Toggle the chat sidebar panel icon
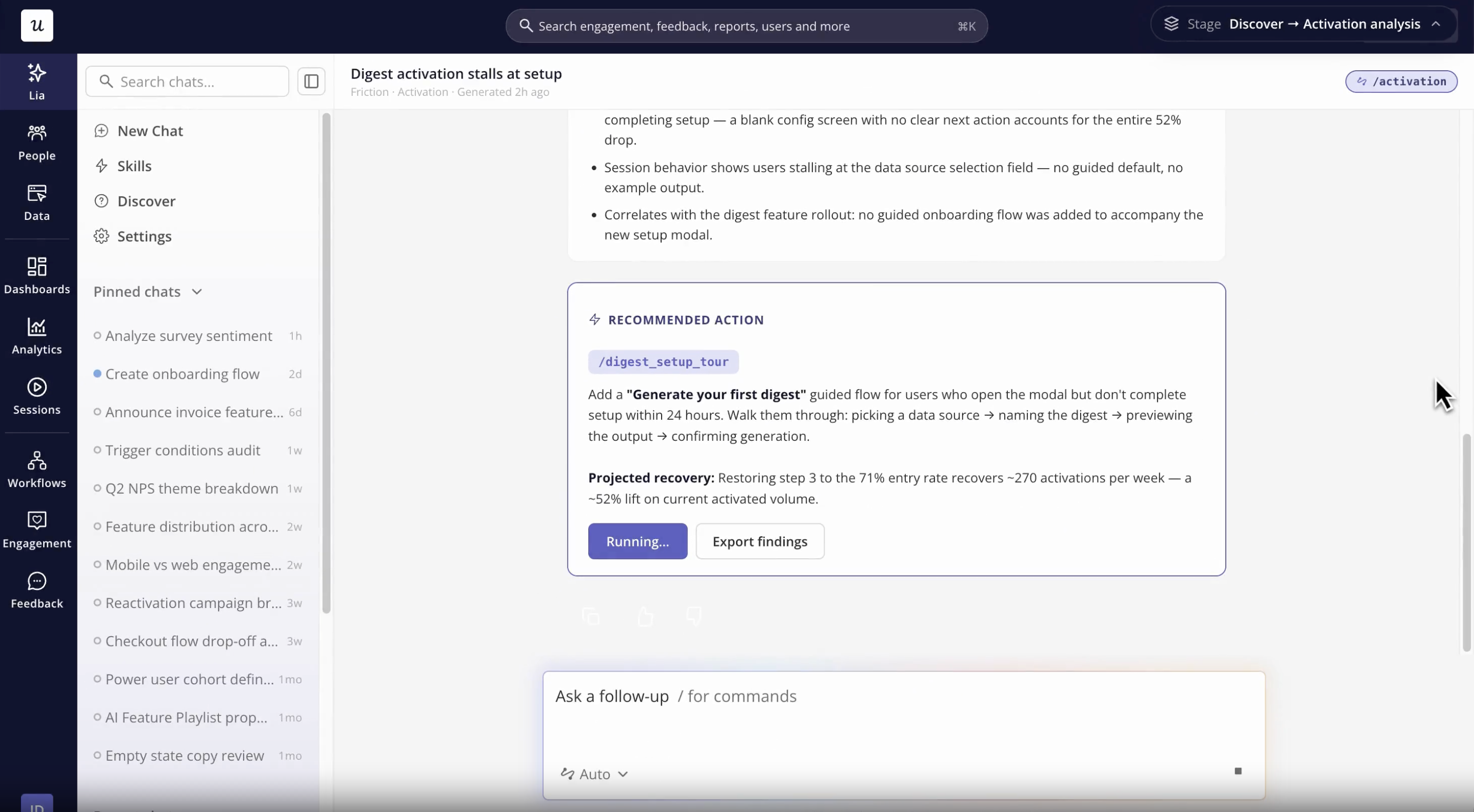The image size is (1474, 812). click(x=311, y=81)
